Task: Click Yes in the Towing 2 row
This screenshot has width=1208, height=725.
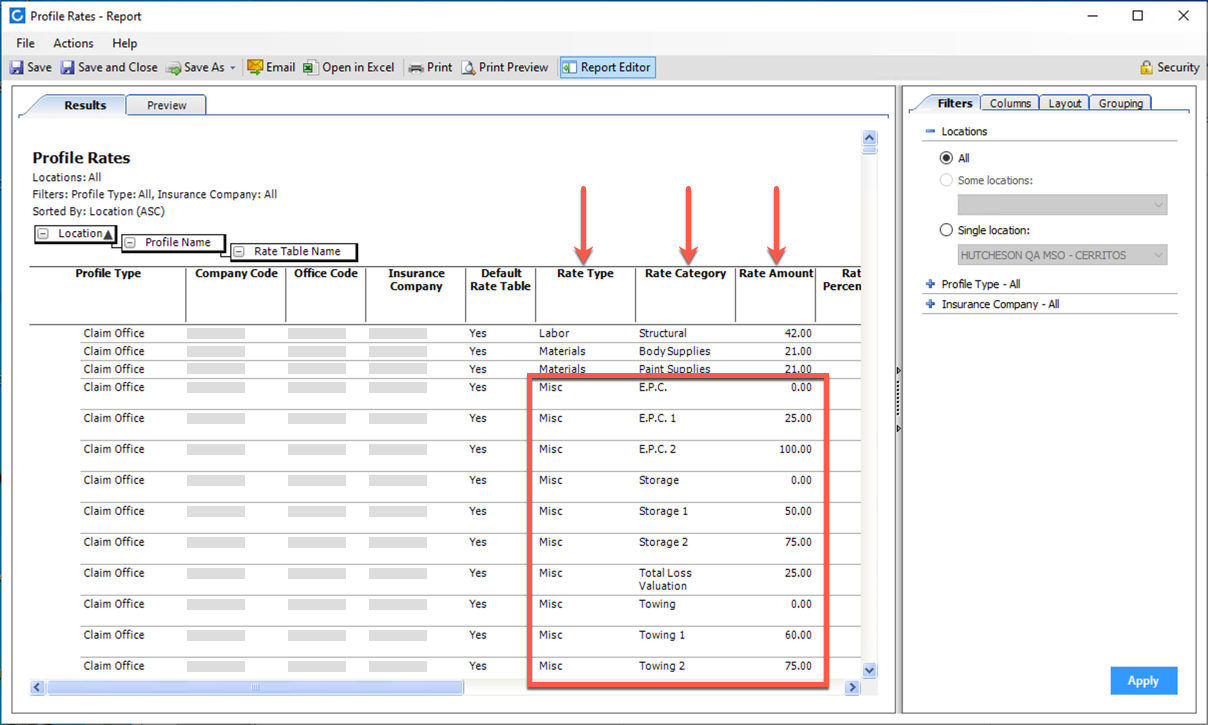Action: click(x=478, y=666)
